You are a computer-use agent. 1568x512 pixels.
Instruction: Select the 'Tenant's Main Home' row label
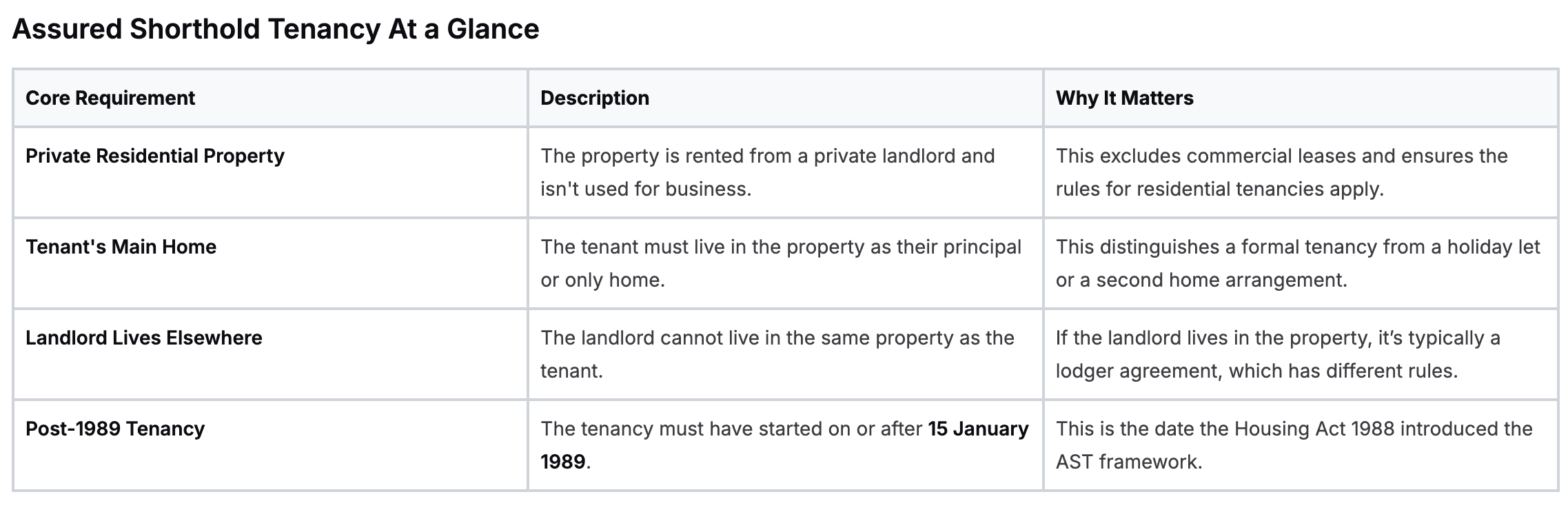pos(121,247)
